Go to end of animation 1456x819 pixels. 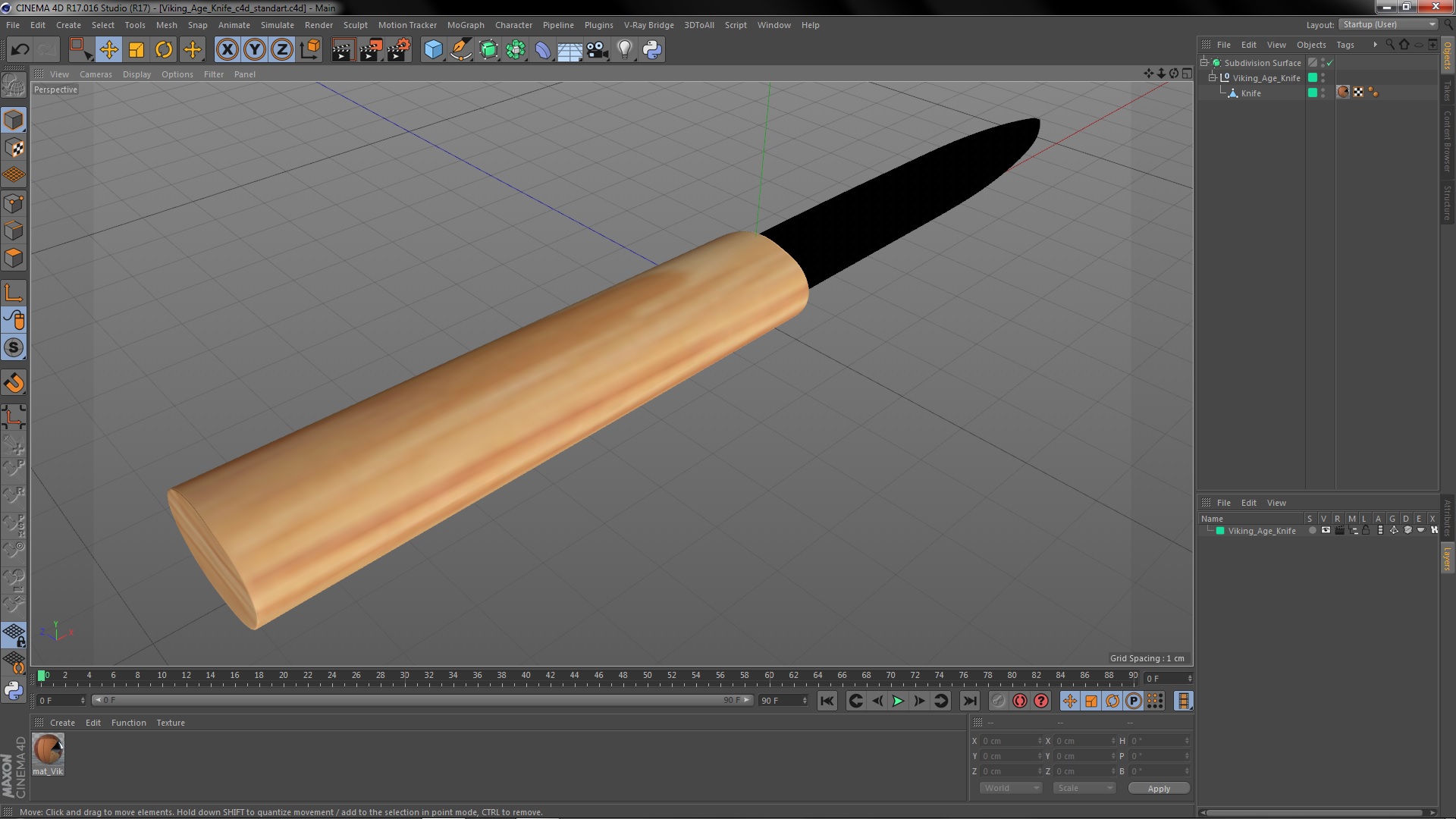(969, 701)
